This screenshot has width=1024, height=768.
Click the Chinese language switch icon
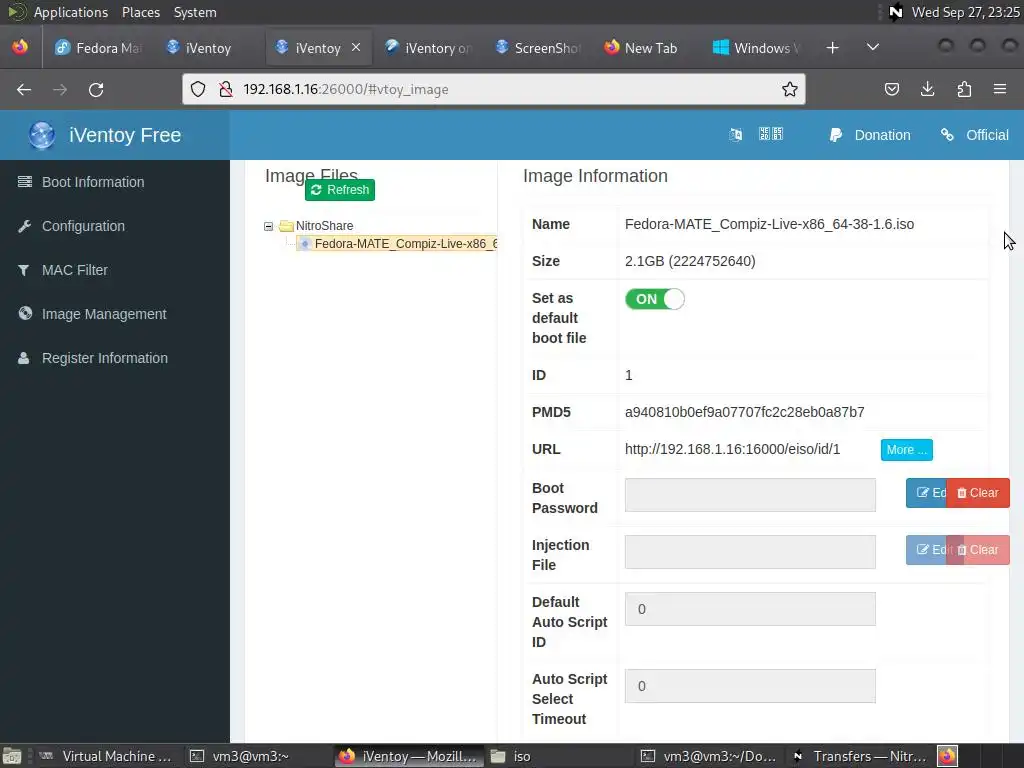771,134
